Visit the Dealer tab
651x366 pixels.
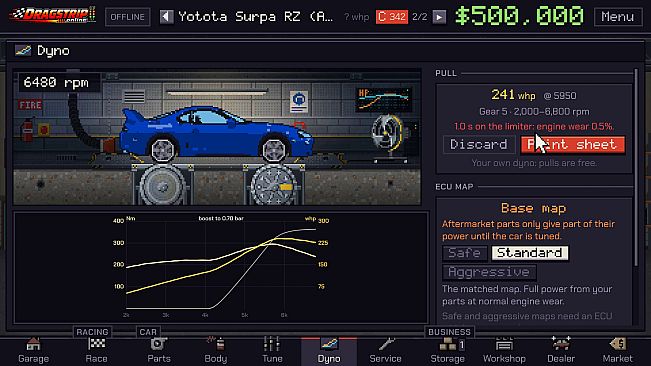561,351
